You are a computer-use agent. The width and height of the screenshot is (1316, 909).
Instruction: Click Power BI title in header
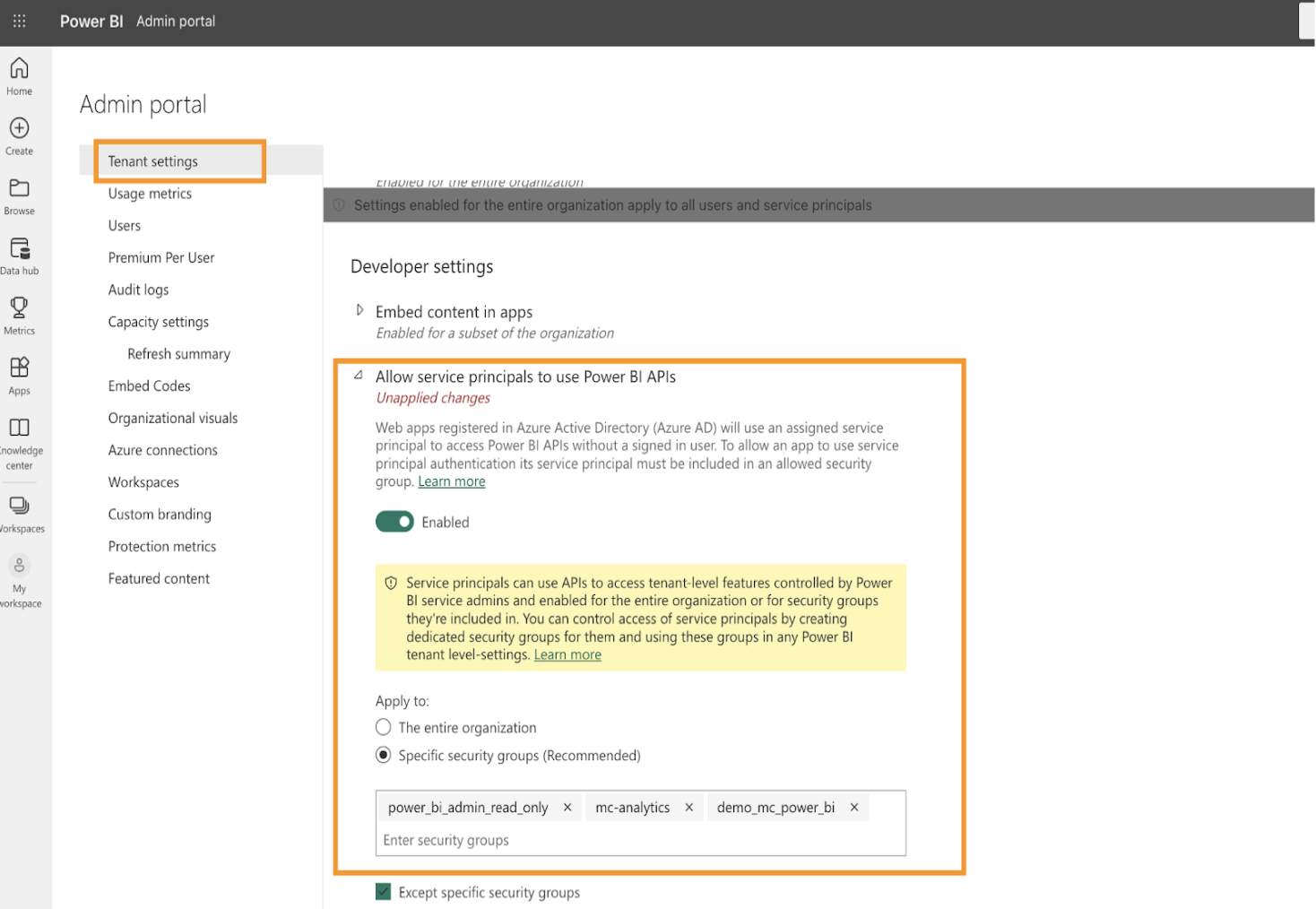(x=91, y=22)
